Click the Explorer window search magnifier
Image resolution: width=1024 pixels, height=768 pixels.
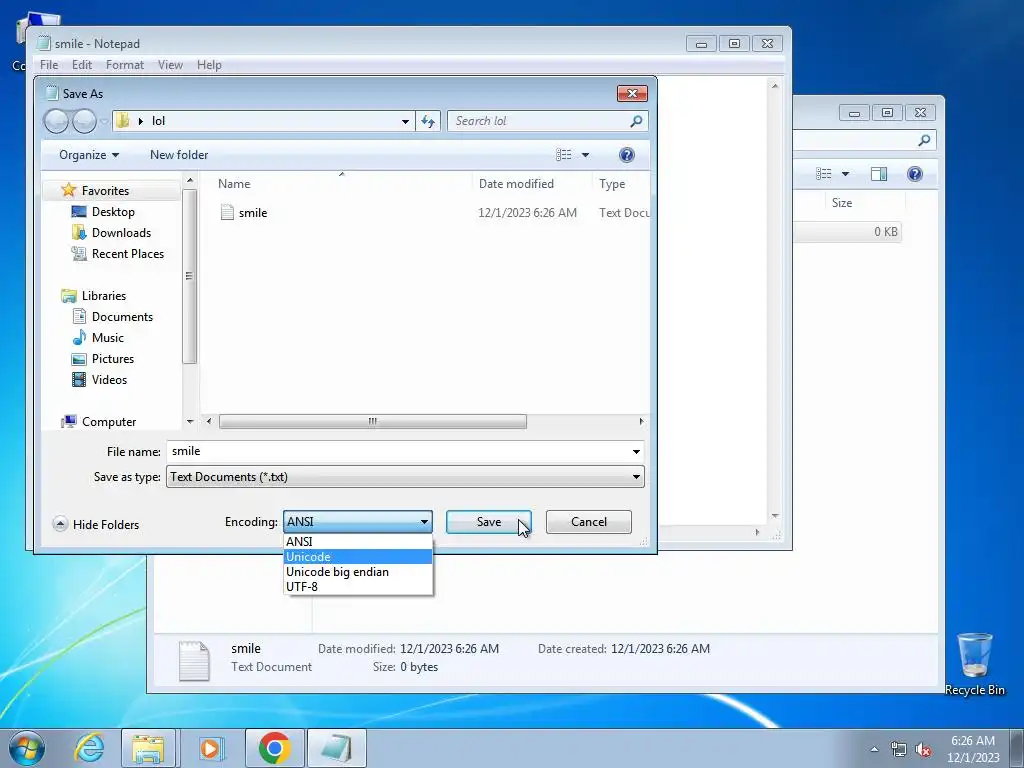coord(924,140)
